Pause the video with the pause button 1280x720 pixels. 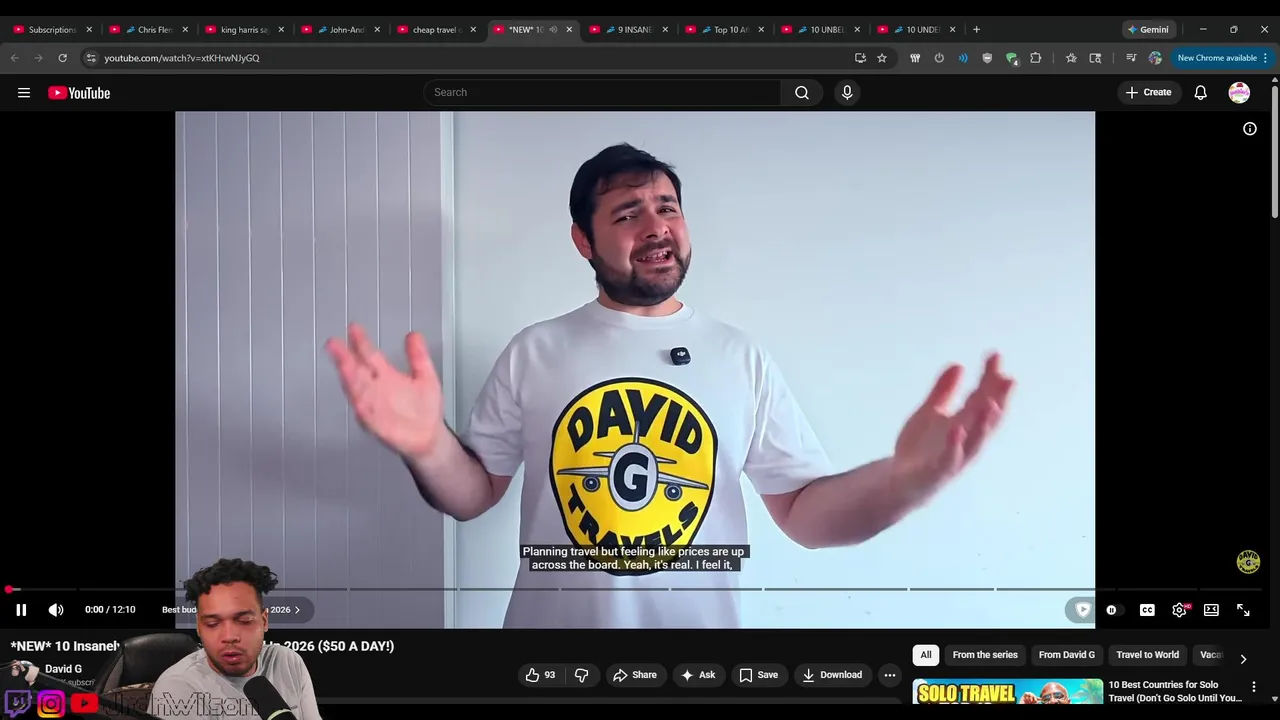(x=21, y=610)
